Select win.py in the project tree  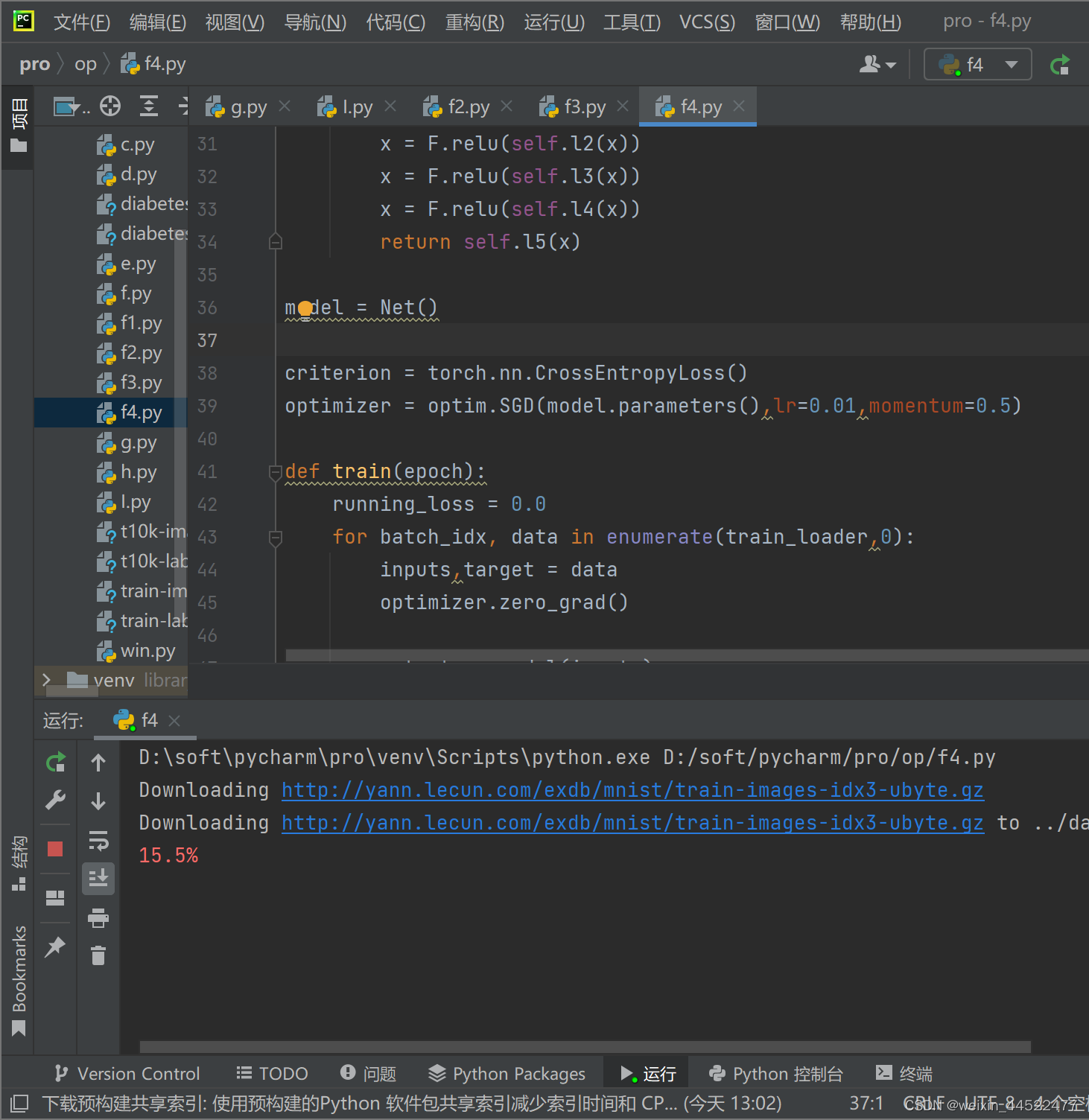[136, 651]
